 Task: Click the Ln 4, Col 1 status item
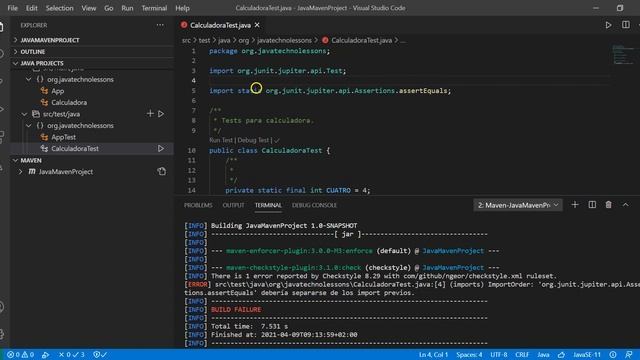433,354
